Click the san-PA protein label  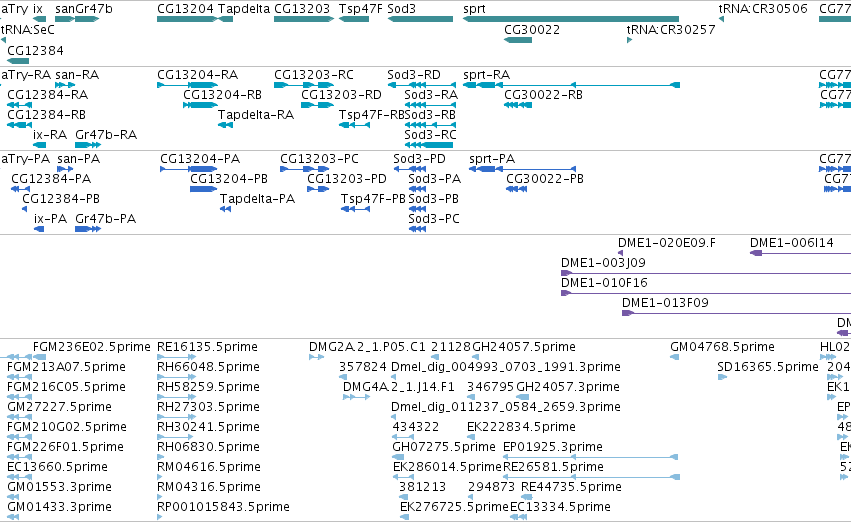(x=79, y=159)
